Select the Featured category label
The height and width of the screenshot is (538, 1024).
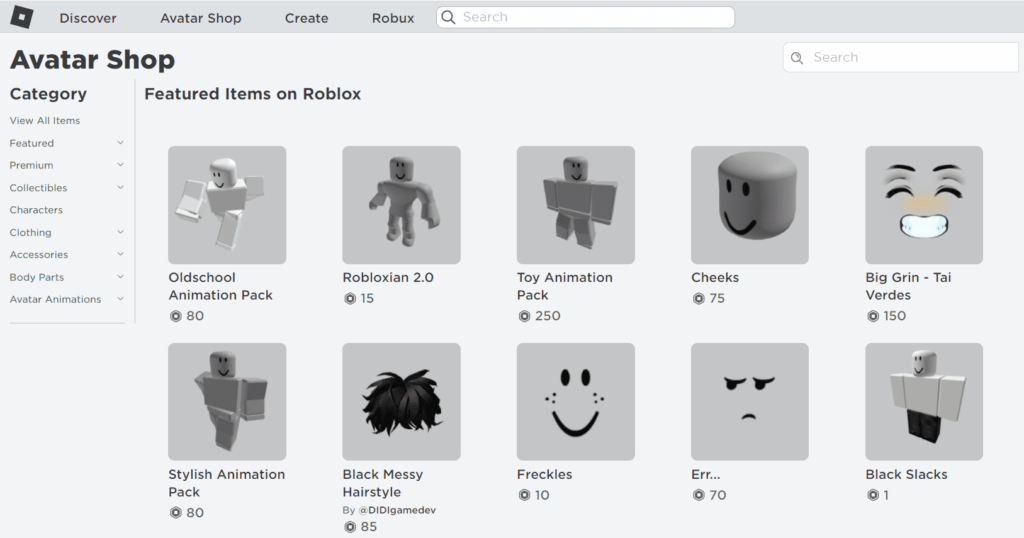pos(31,143)
